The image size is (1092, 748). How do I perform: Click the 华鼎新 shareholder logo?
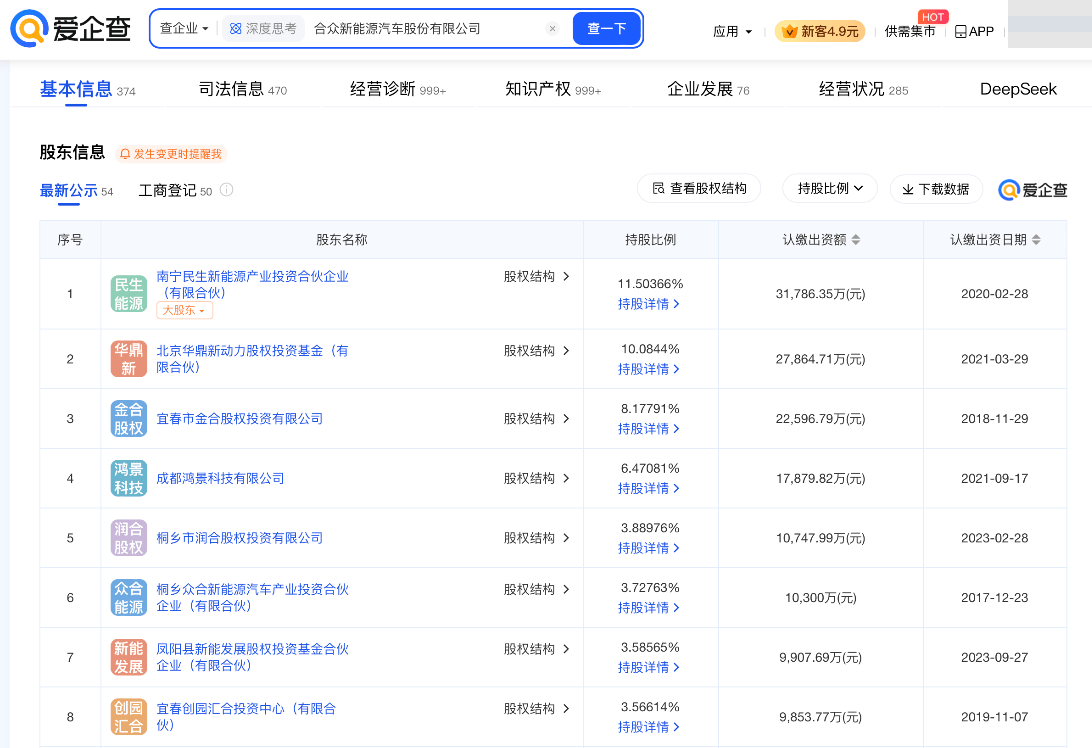(128, 359)
